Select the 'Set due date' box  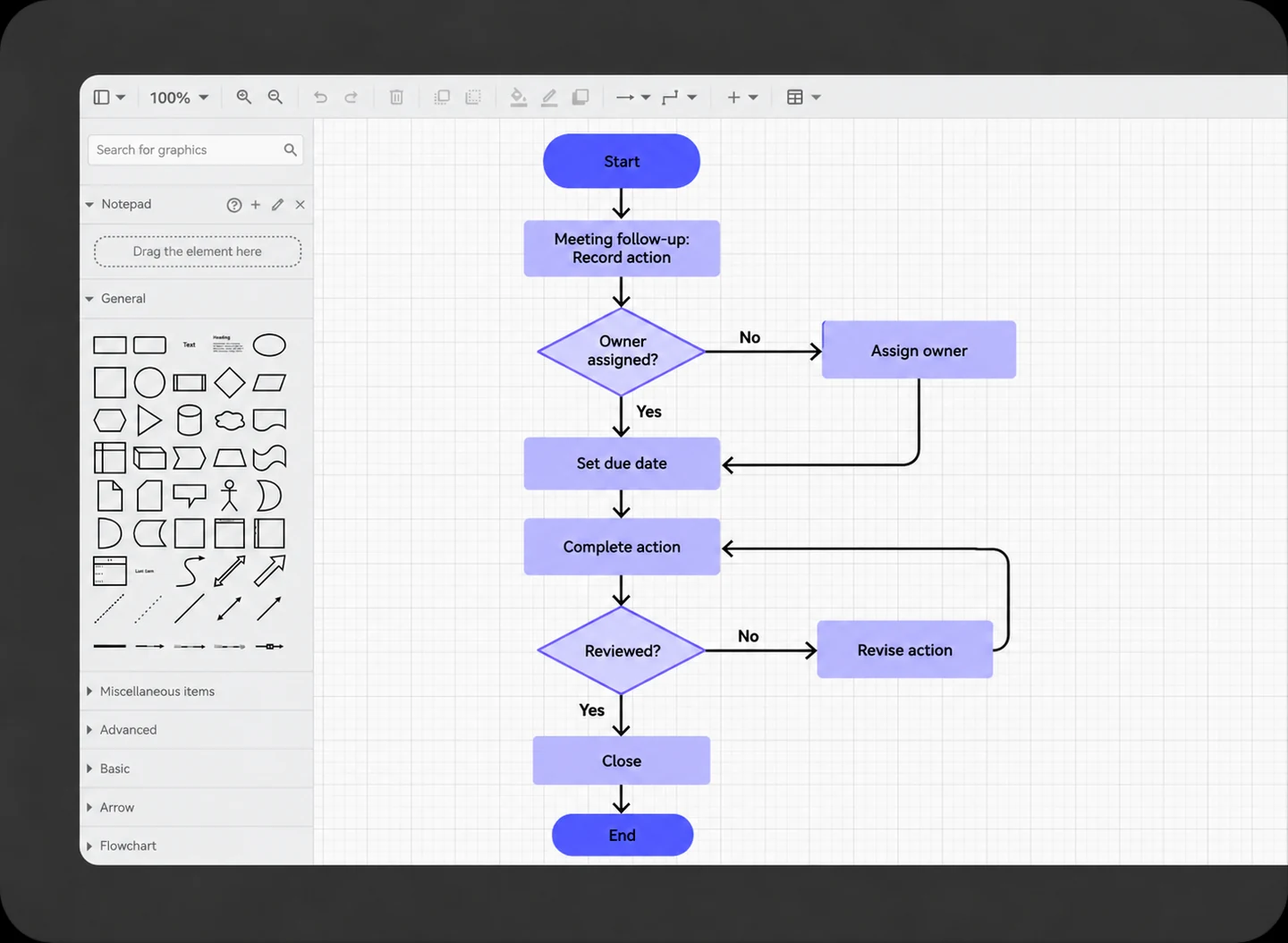tap(622, 463)
